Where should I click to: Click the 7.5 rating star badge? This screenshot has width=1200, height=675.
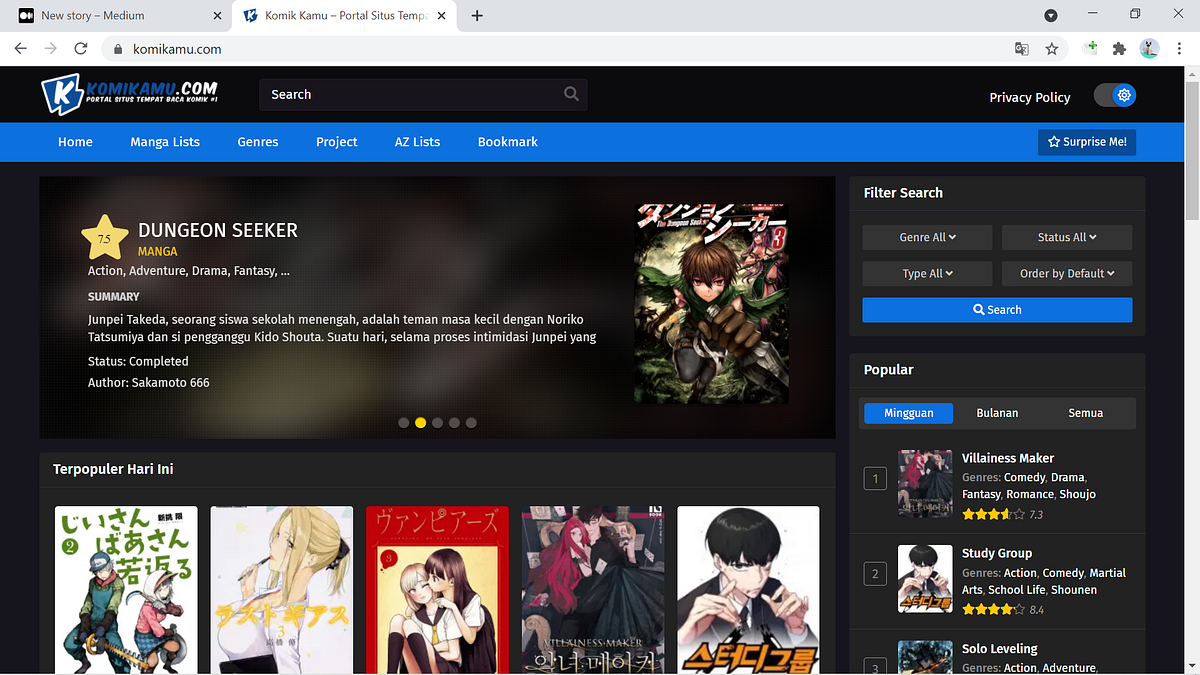(105, 238)
